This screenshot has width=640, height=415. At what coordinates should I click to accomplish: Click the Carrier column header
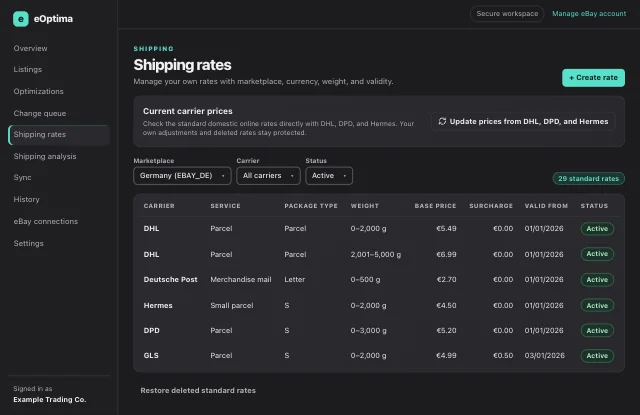[x=159, y=206]
